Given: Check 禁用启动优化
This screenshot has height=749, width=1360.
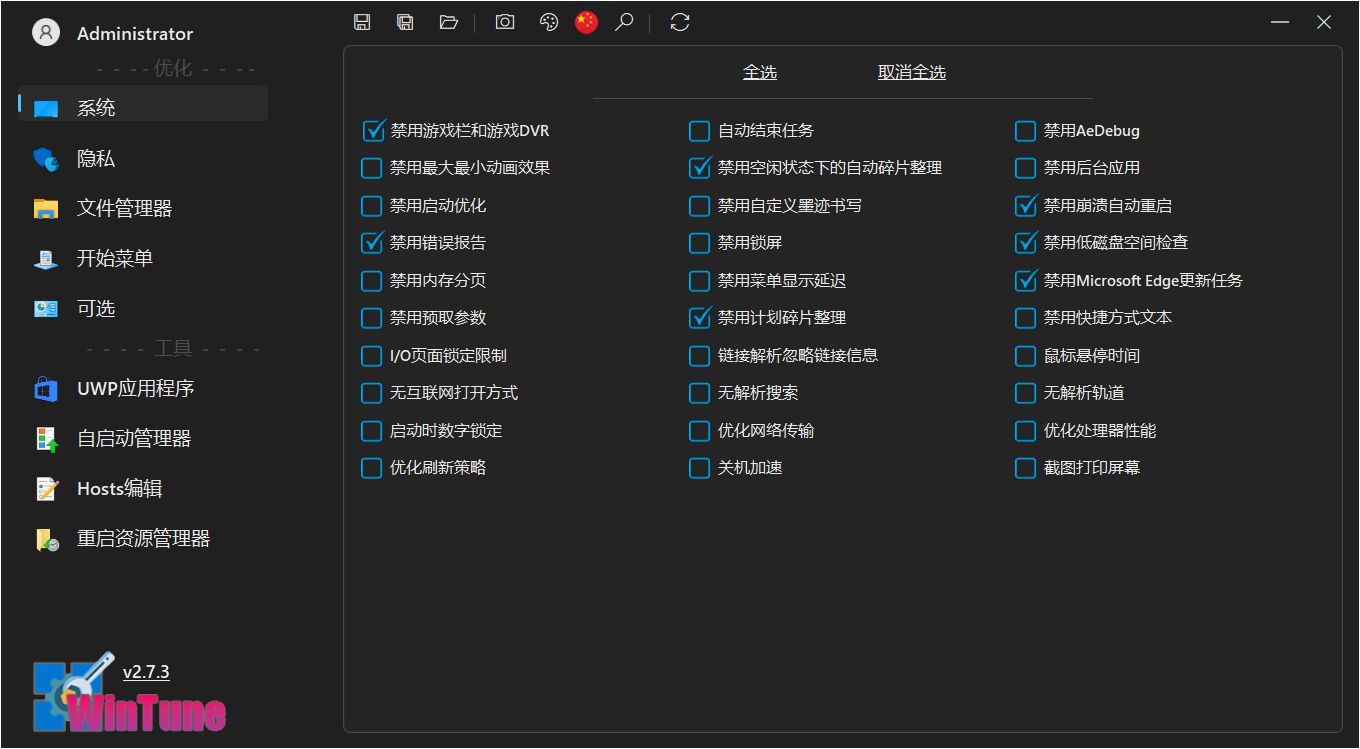Looking at the screenshot, I should [x=372, y=206].
